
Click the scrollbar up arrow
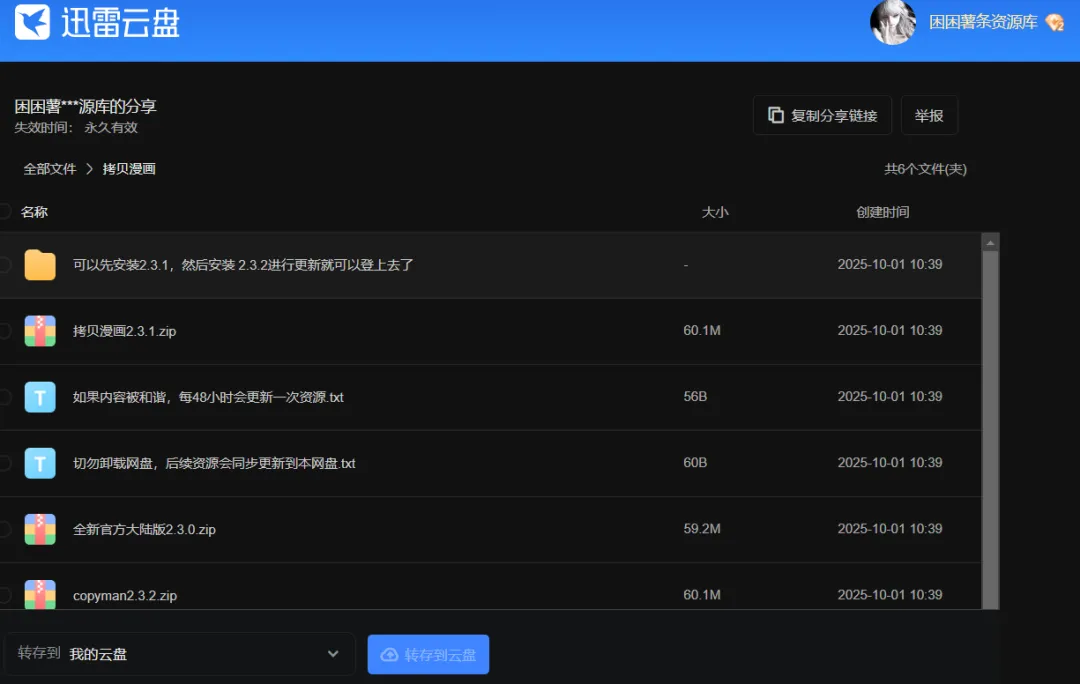pos(990,242)
